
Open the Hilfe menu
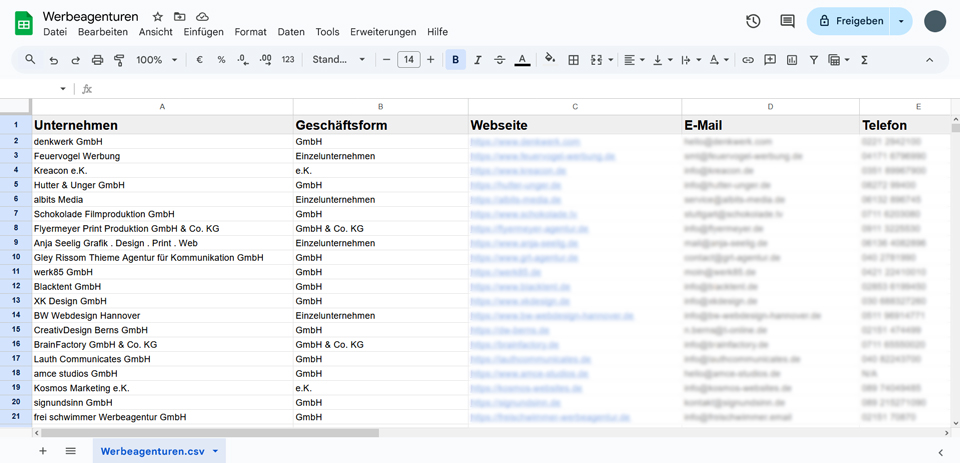pyautogui.click(x=437, y=32)
